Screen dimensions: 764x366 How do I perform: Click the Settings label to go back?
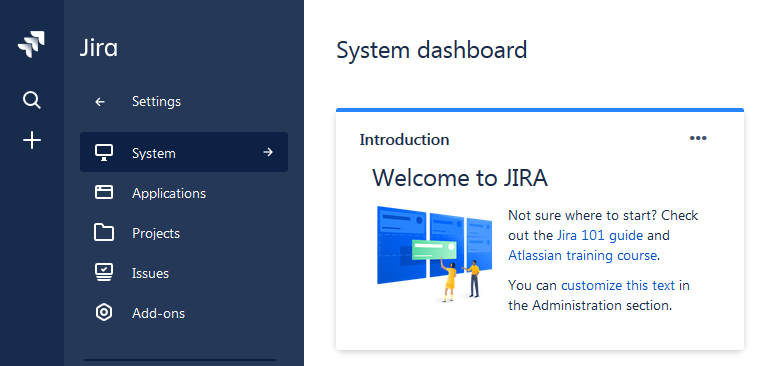156,101
